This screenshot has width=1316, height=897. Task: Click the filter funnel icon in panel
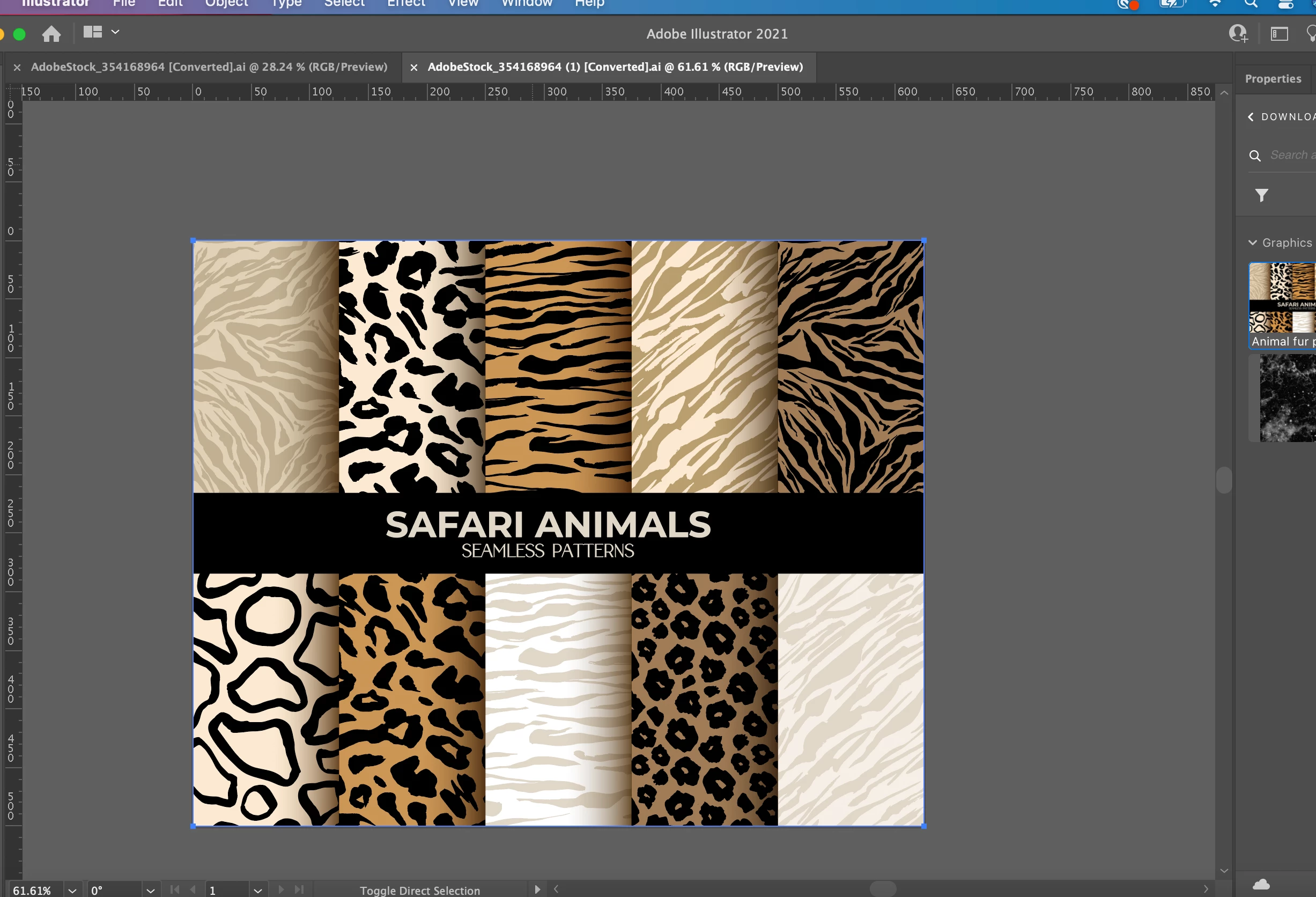point(1262,195)
